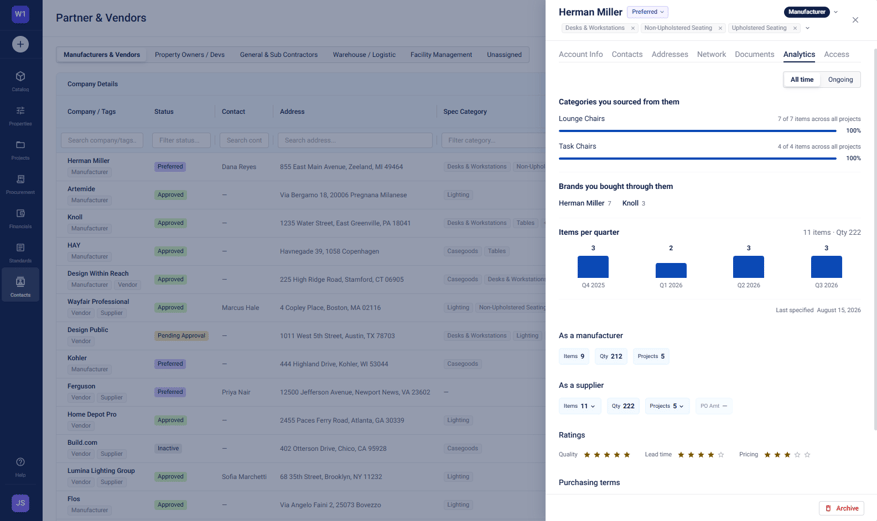Open the Catalog sidebar icon
The height and width of the screenshot is (521, 877).
(20, 80)
